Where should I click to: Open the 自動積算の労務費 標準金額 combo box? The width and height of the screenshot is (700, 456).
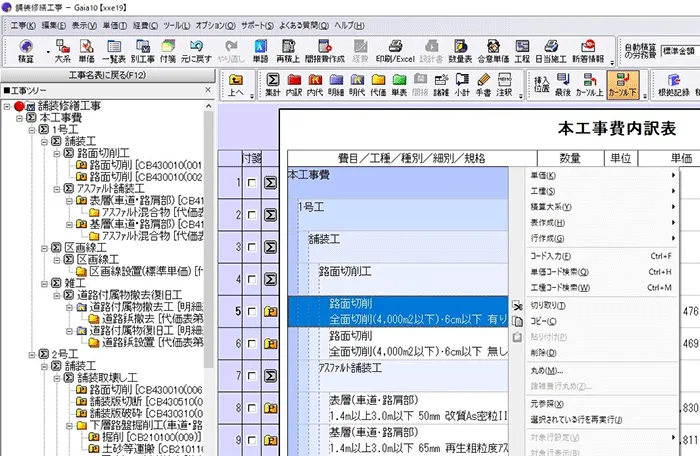(x=680, y=51)
